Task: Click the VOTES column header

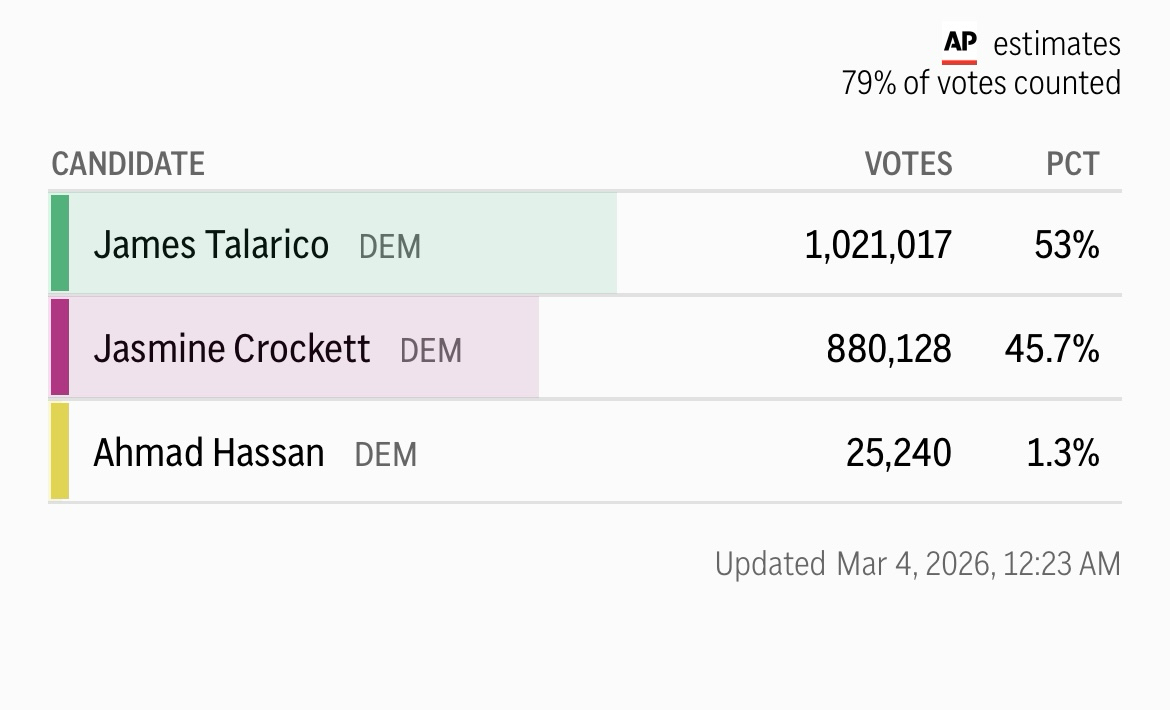Action: (908, 164)
